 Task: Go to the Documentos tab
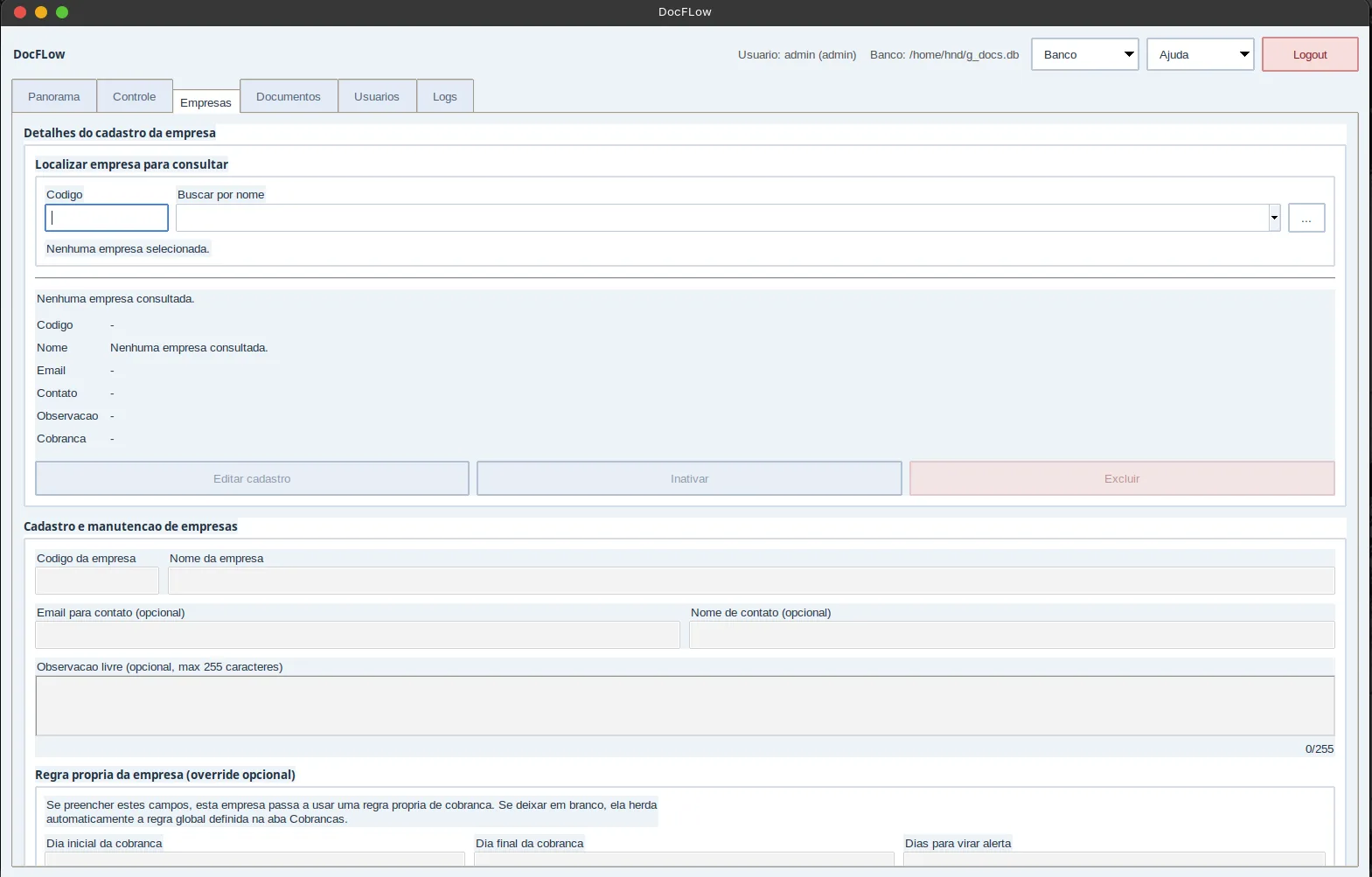289,96
